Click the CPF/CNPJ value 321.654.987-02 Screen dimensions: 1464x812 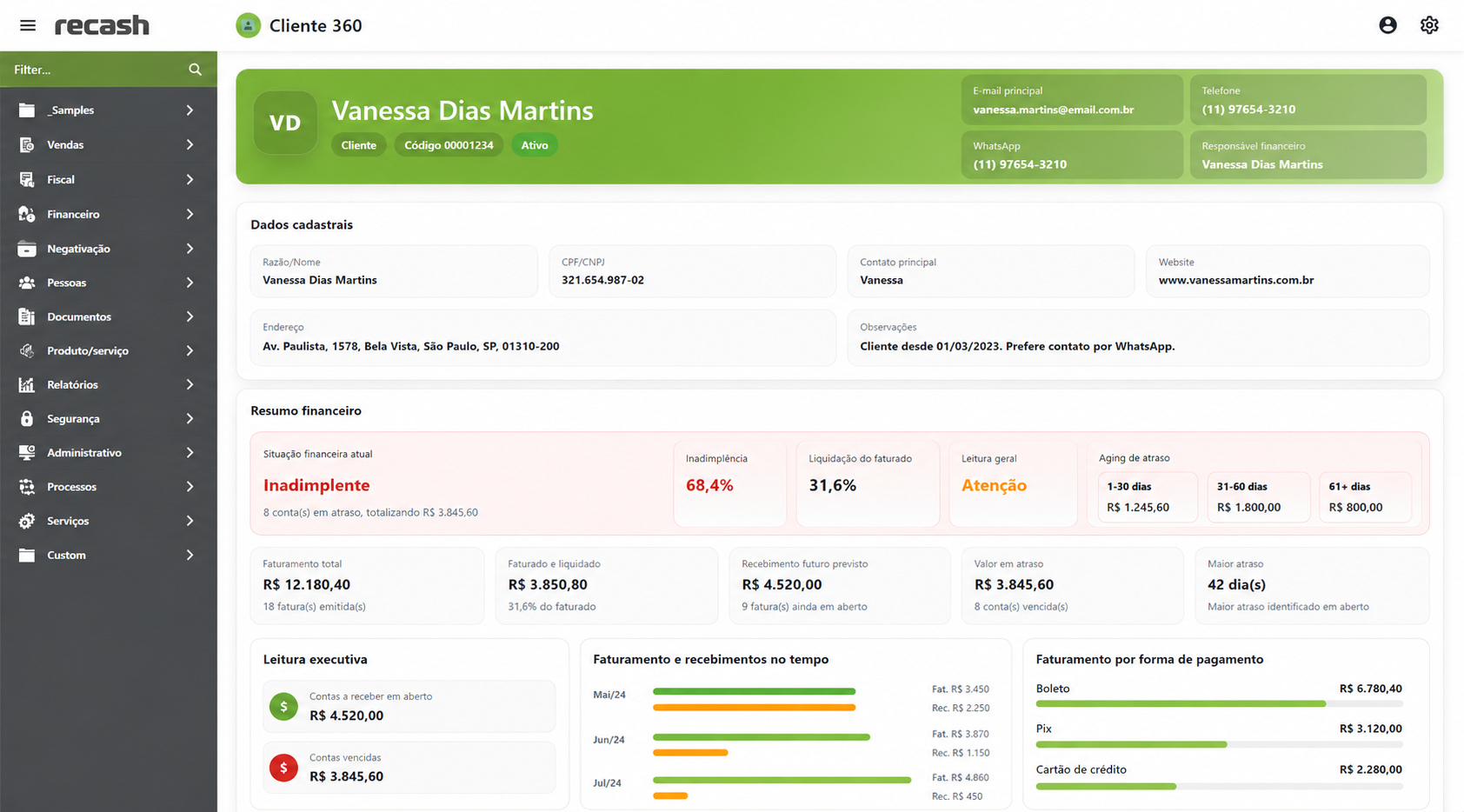point(602,280)
